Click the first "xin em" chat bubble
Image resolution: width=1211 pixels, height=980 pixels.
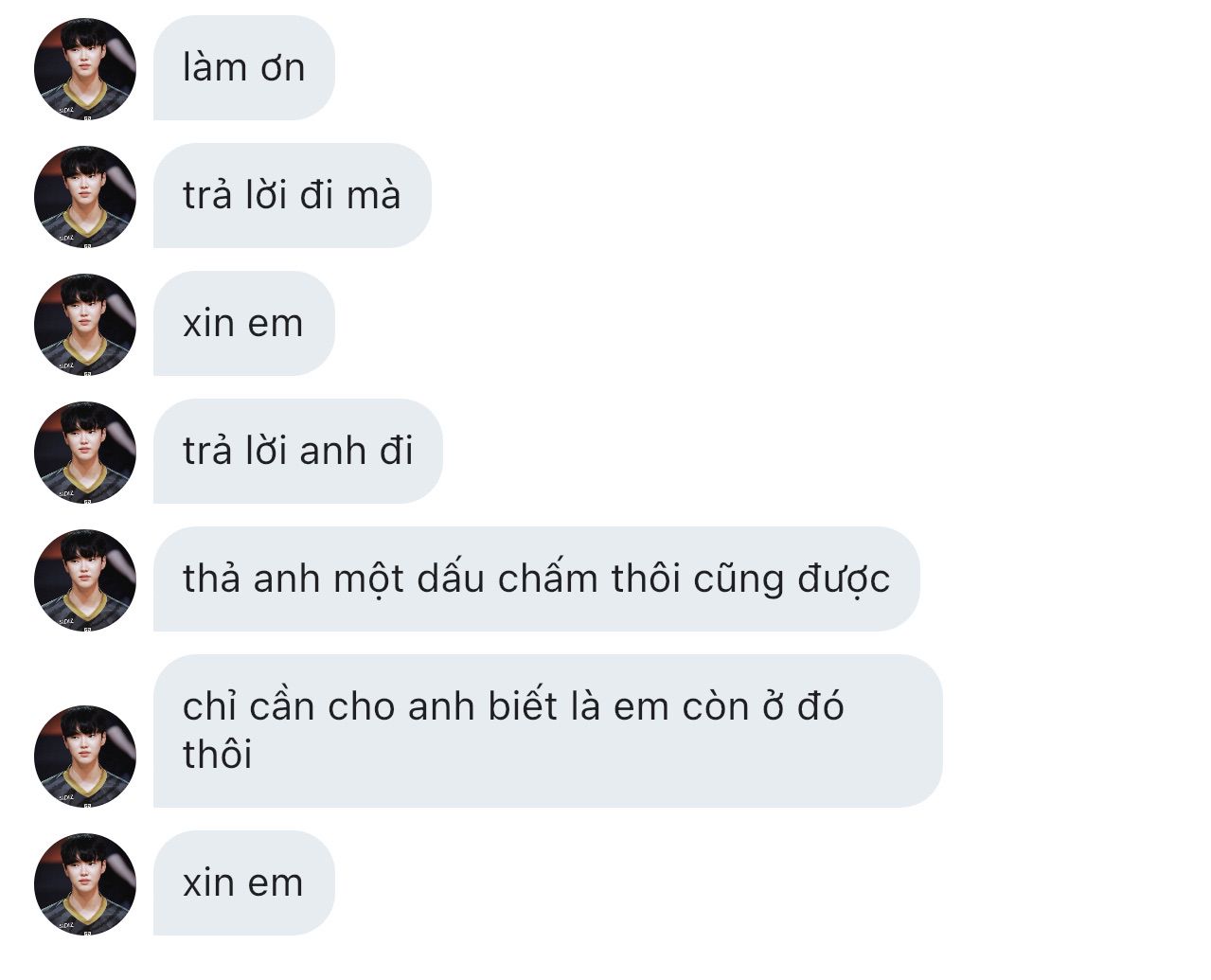(244, 324)
